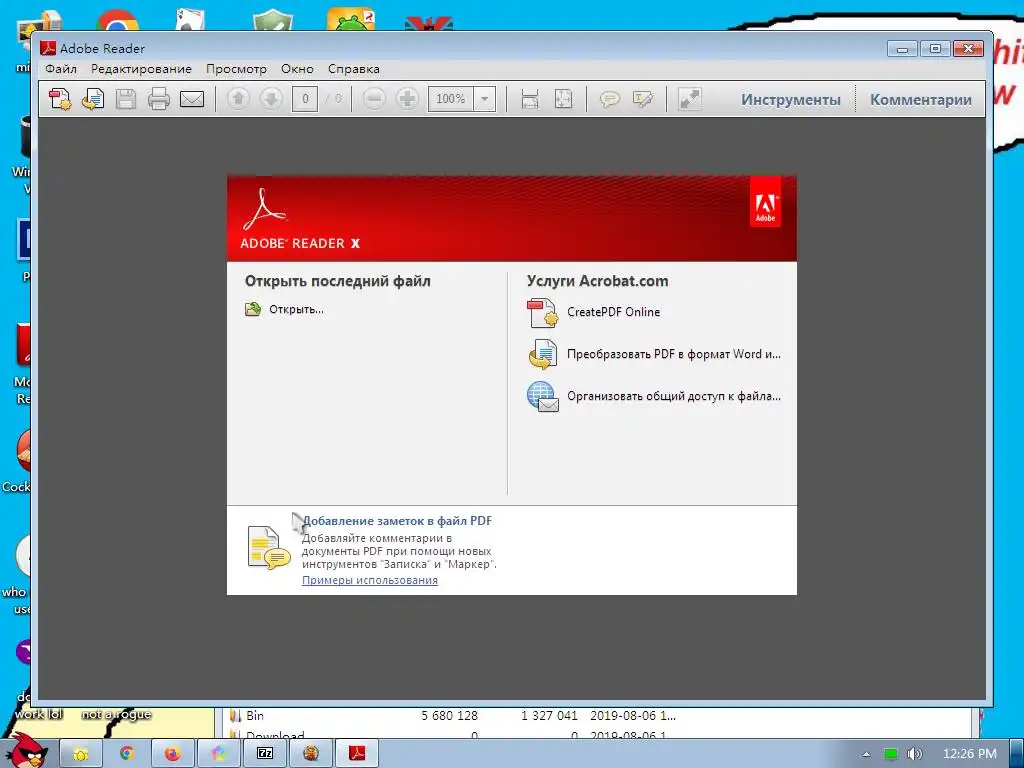Click the previous page up-arrow icon
This screenshot has width=1024, height=768.
pos(238,99)
